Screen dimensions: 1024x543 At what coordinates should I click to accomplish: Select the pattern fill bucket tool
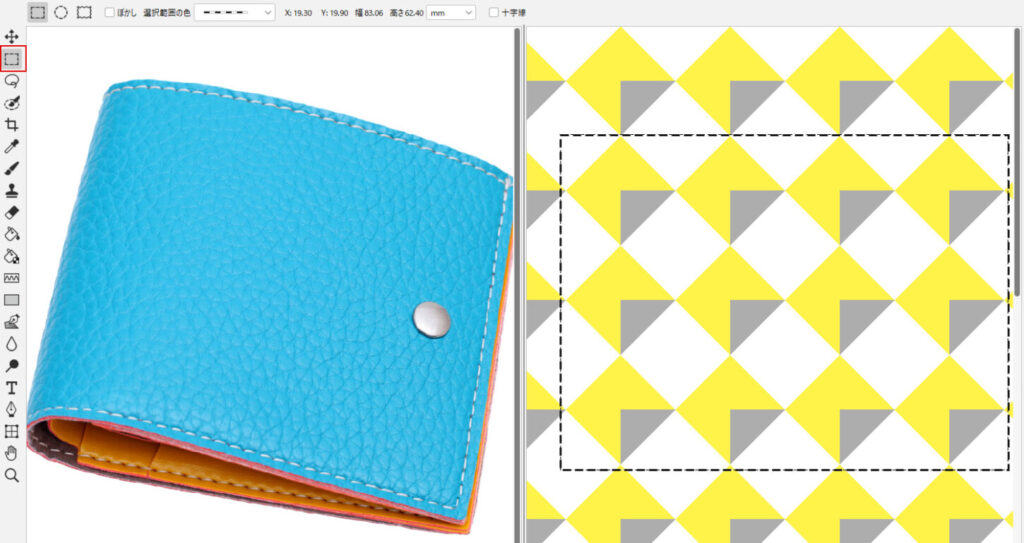point(12,256)
